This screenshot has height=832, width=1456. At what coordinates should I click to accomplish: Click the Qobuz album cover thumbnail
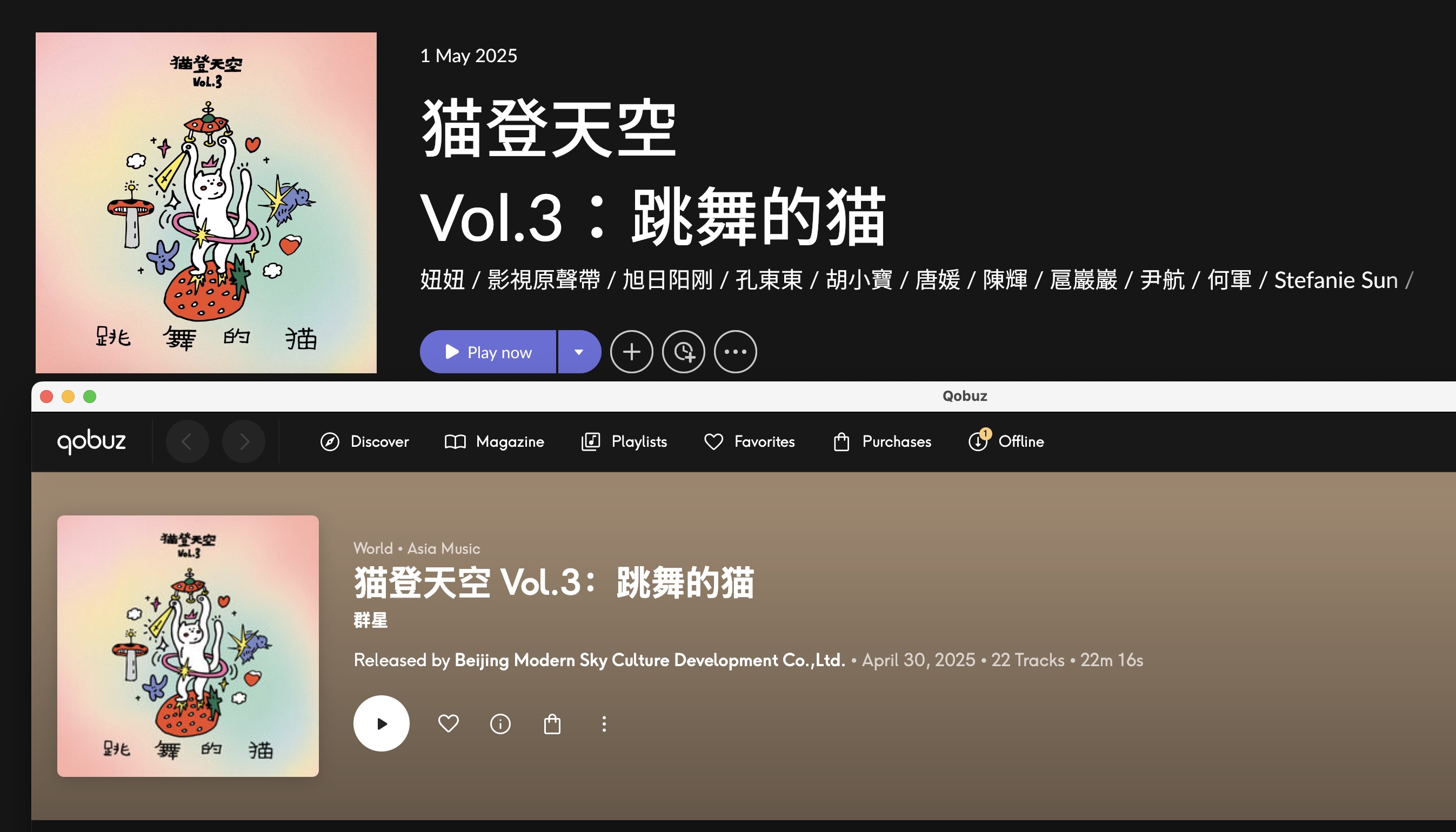[x=188, y=646]
